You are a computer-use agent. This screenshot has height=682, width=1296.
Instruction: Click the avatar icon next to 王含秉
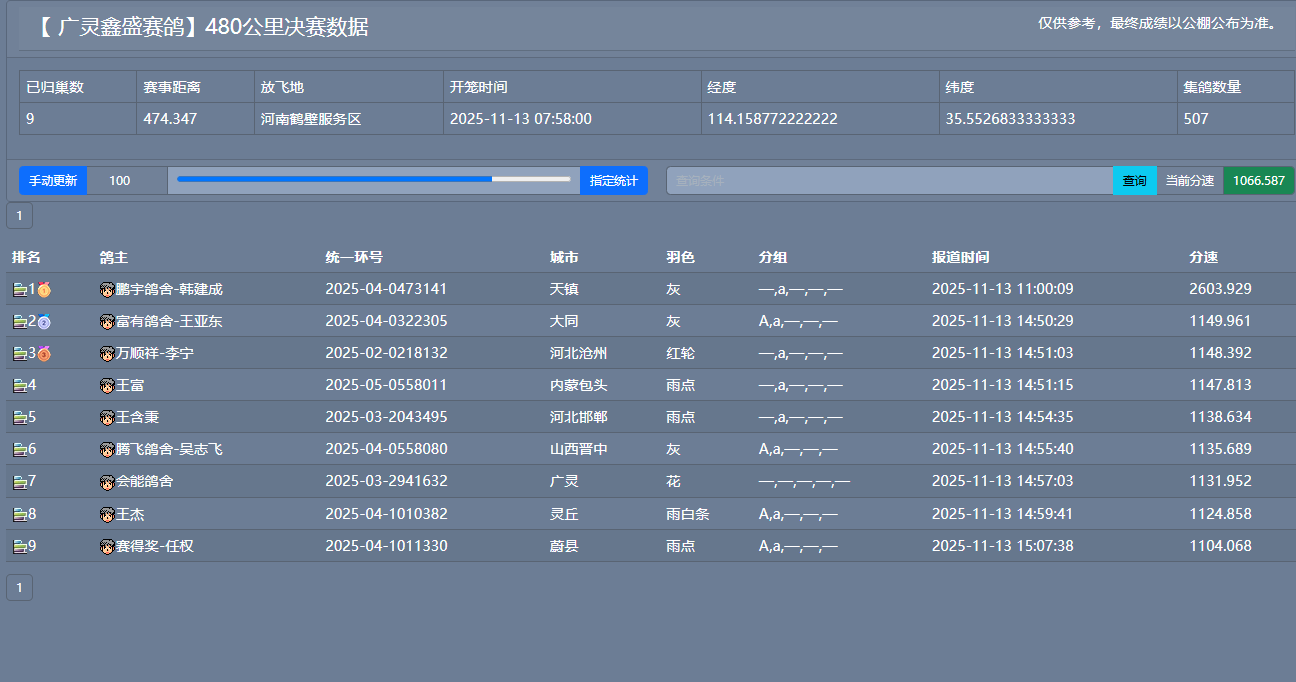point(107,418)
